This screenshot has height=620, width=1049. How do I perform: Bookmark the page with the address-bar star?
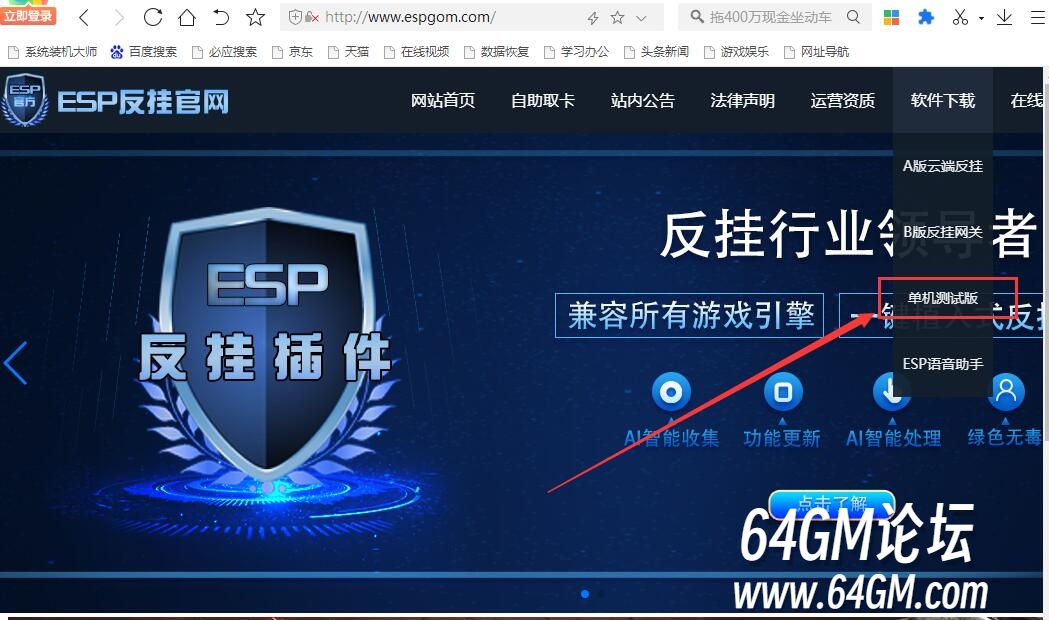click(x=617, y=17)
